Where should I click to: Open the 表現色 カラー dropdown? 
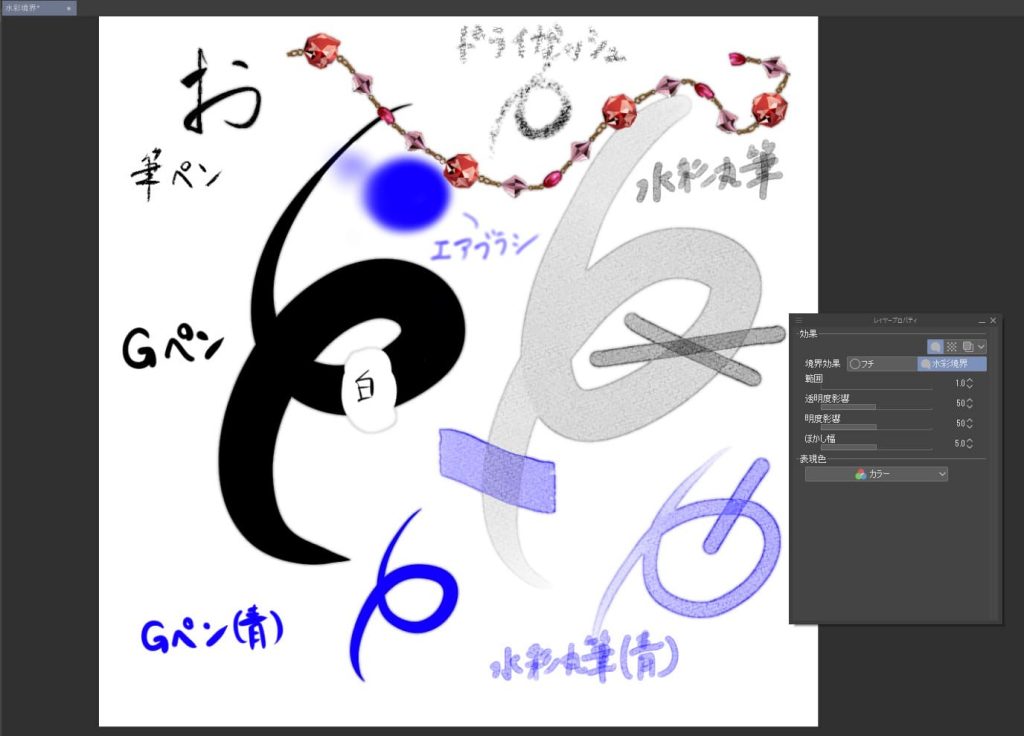(x=876, y=475)
